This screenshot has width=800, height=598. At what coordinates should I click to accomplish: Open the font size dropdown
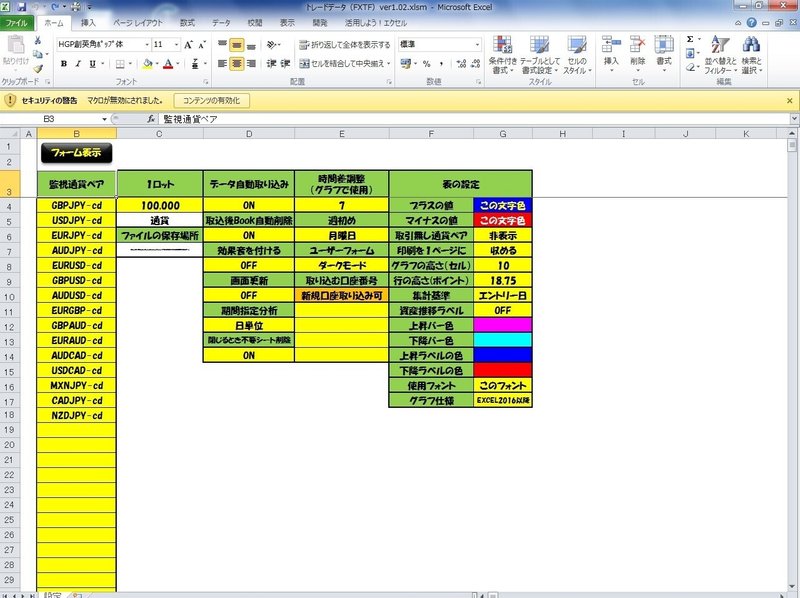pos(177,45)
